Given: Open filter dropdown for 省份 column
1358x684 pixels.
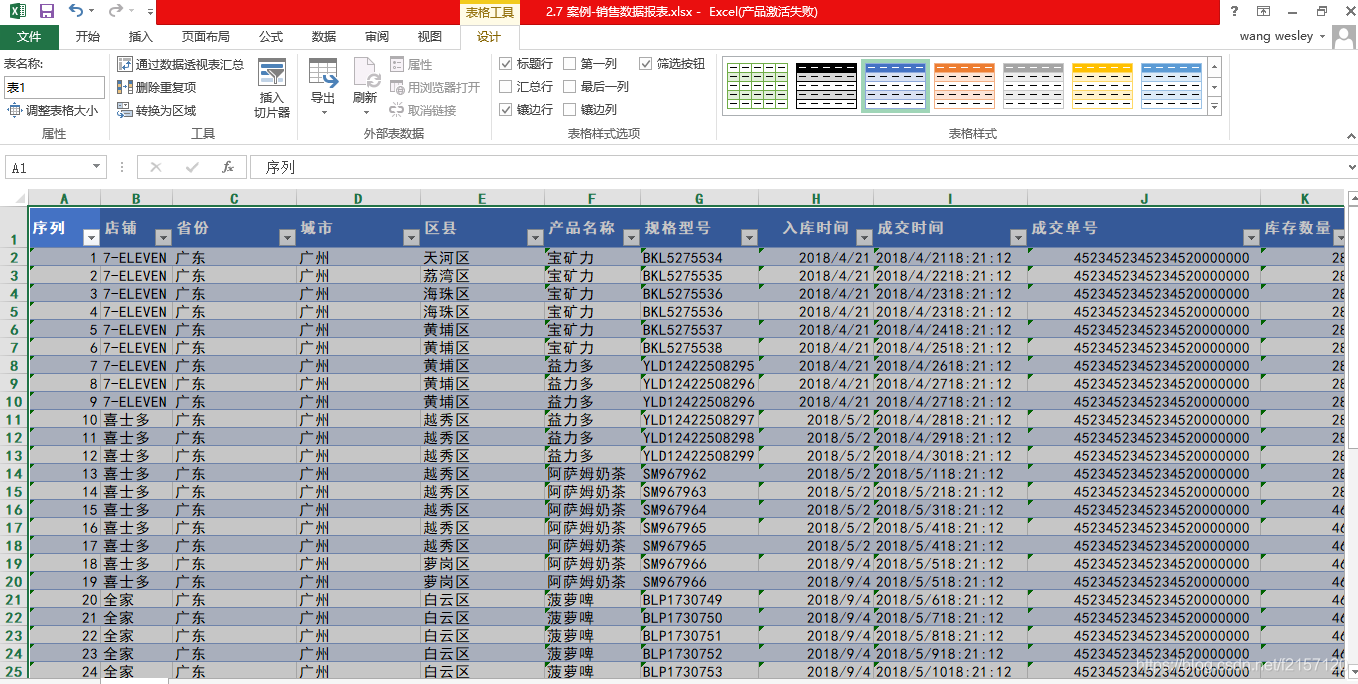Looking at the screenshot, I should coord(287,237).
